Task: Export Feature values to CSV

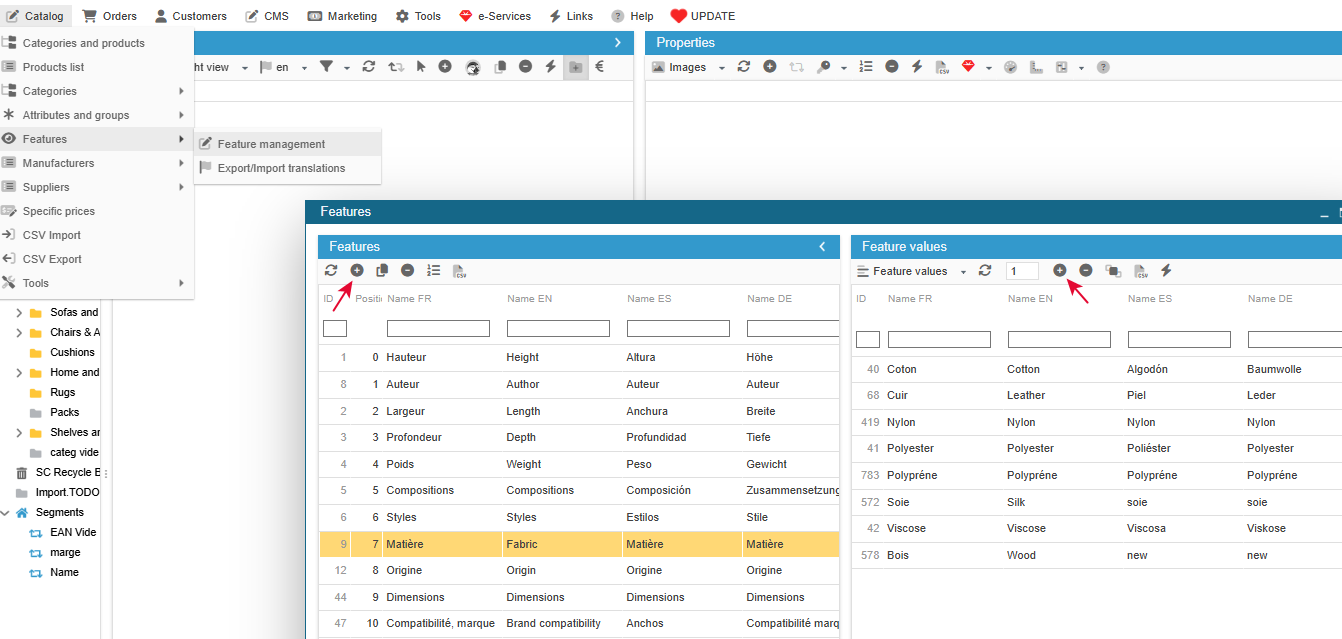Action: tap(1140, 270)
